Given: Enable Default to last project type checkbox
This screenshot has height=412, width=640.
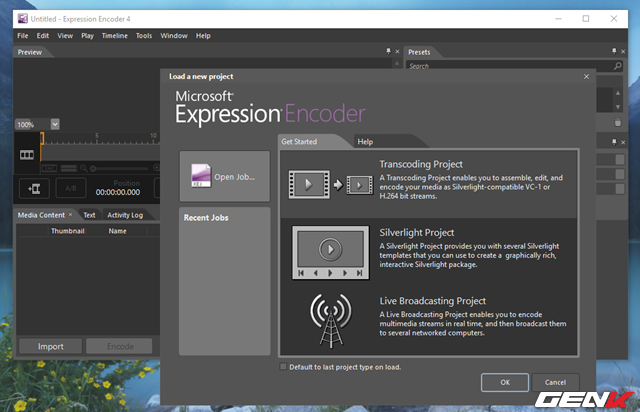Looking at the screenshot, I should click(282, 367).
